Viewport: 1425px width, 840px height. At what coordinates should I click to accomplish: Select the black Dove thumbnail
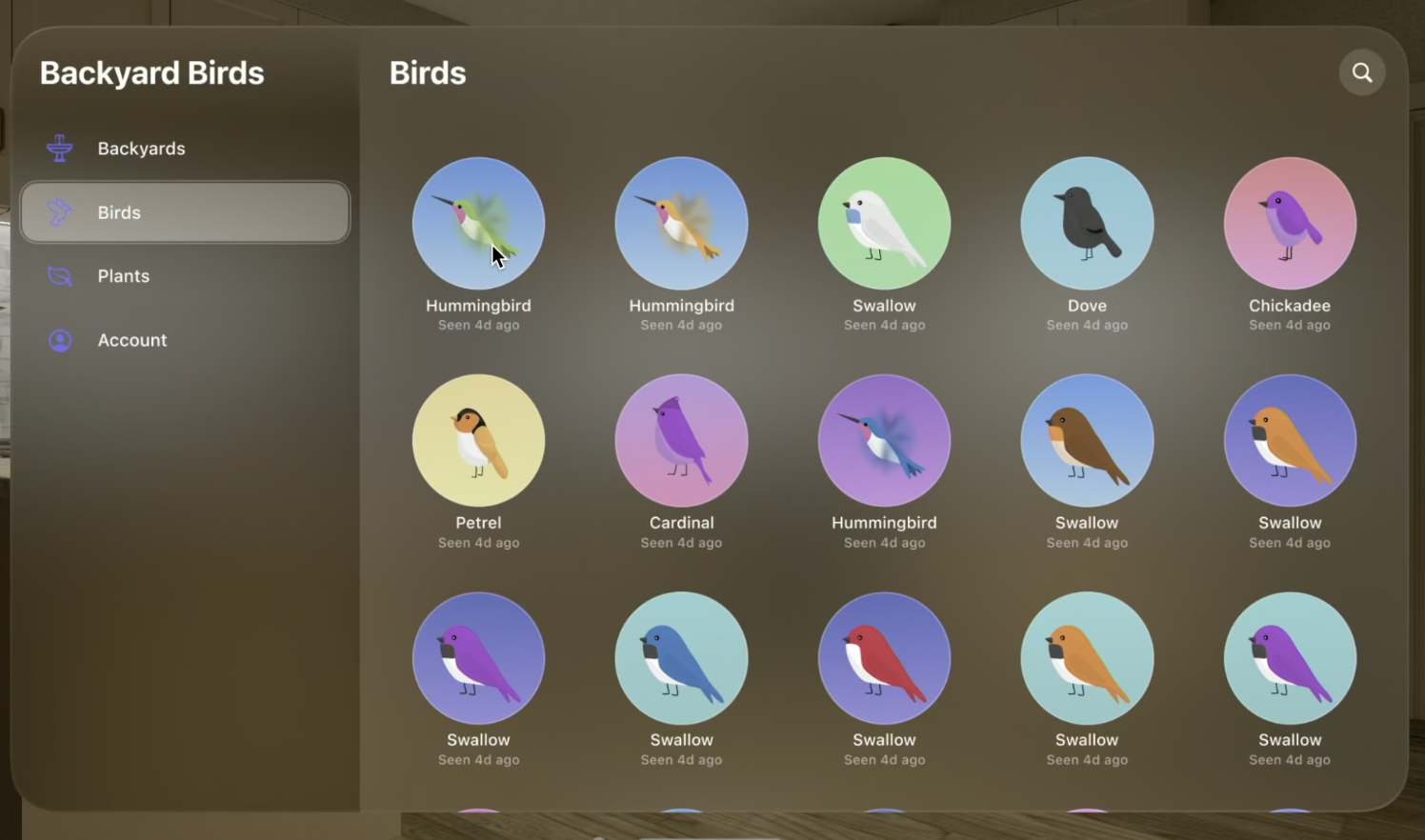click(1087, 224)
